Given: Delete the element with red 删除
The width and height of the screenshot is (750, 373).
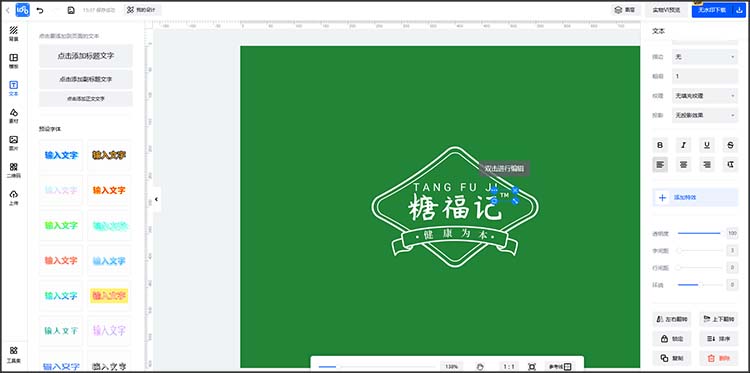Looking at the screenshot, I should point(718,358).
